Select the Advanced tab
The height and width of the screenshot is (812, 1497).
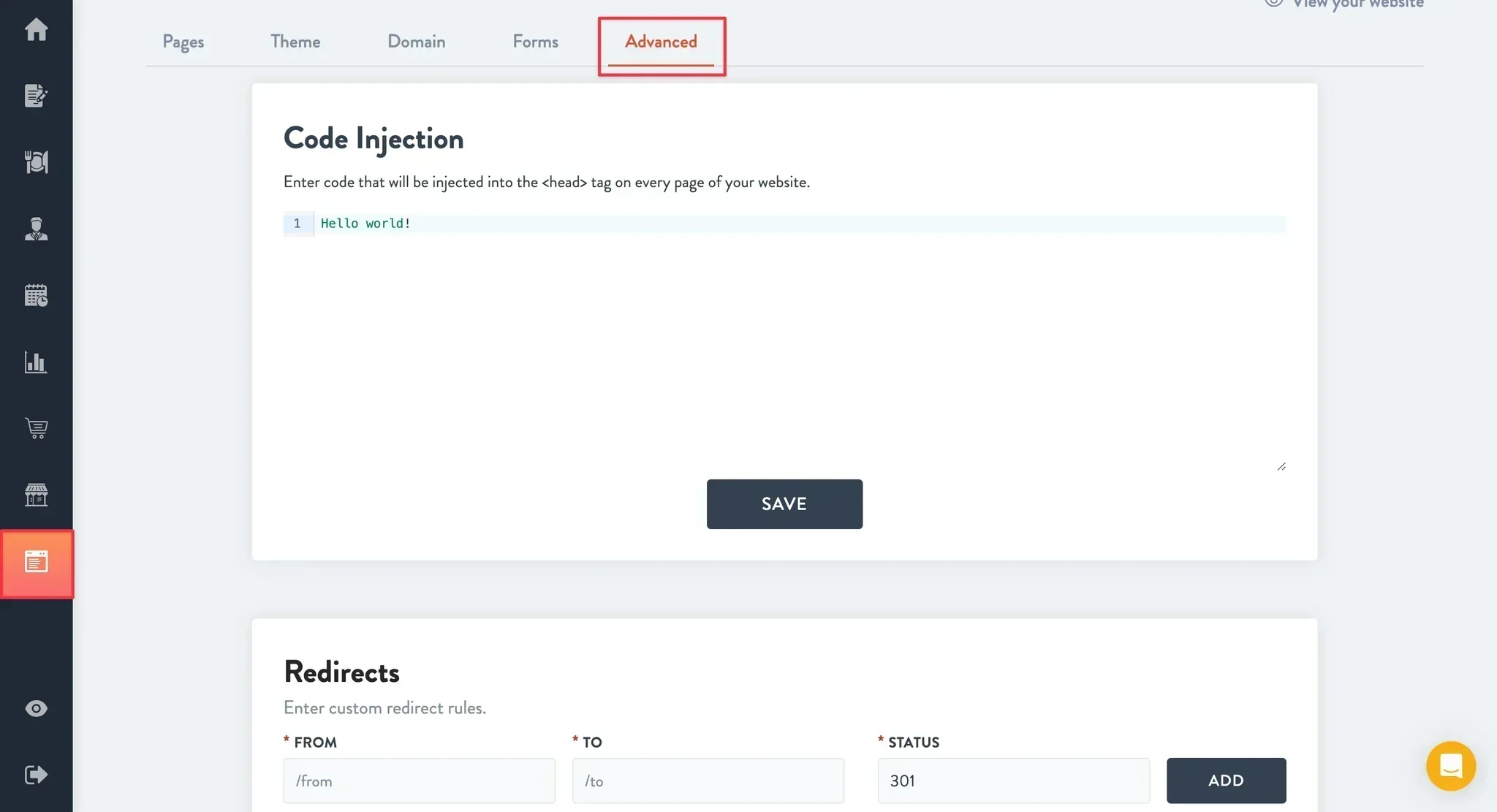(661, 42)
